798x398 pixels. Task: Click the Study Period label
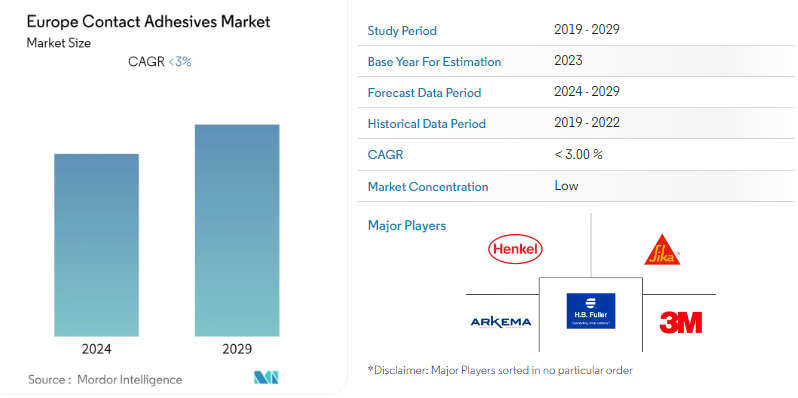click(402, 31)
